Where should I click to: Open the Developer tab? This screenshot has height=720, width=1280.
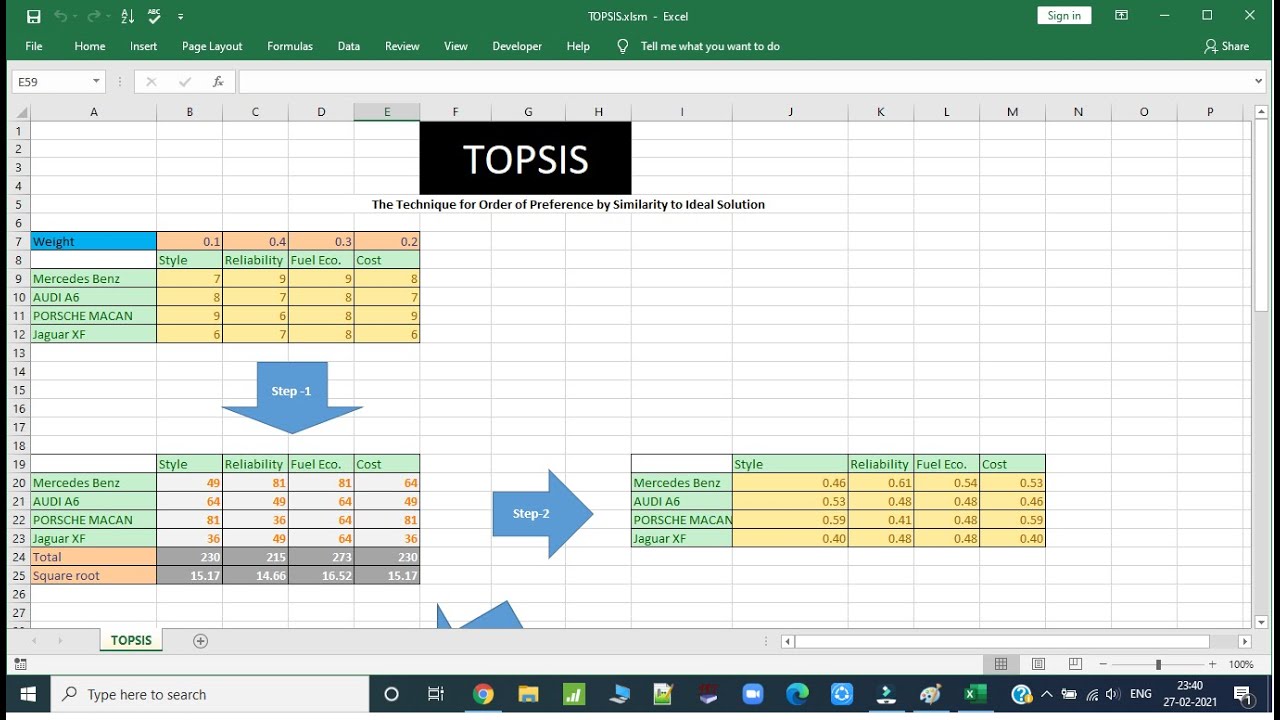coord(517,46)
